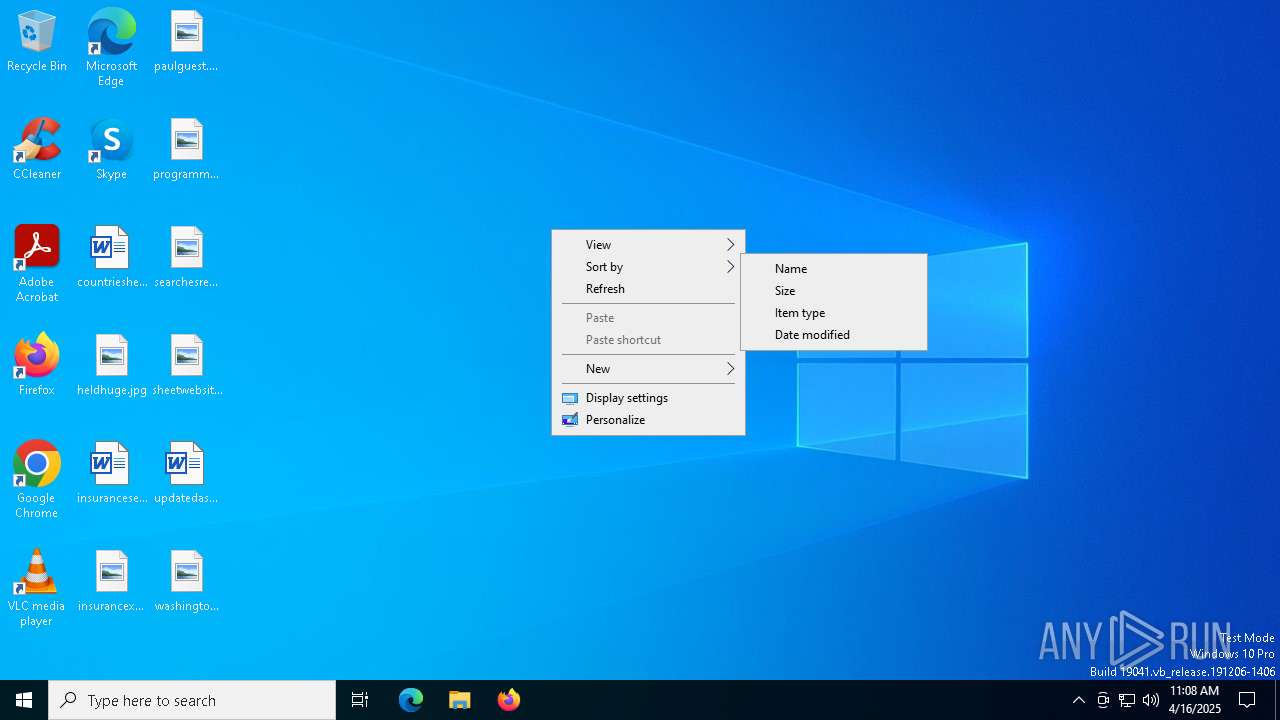
Task: Expand the View submenu
Action: pyautogui.click(x=648, y=245)
